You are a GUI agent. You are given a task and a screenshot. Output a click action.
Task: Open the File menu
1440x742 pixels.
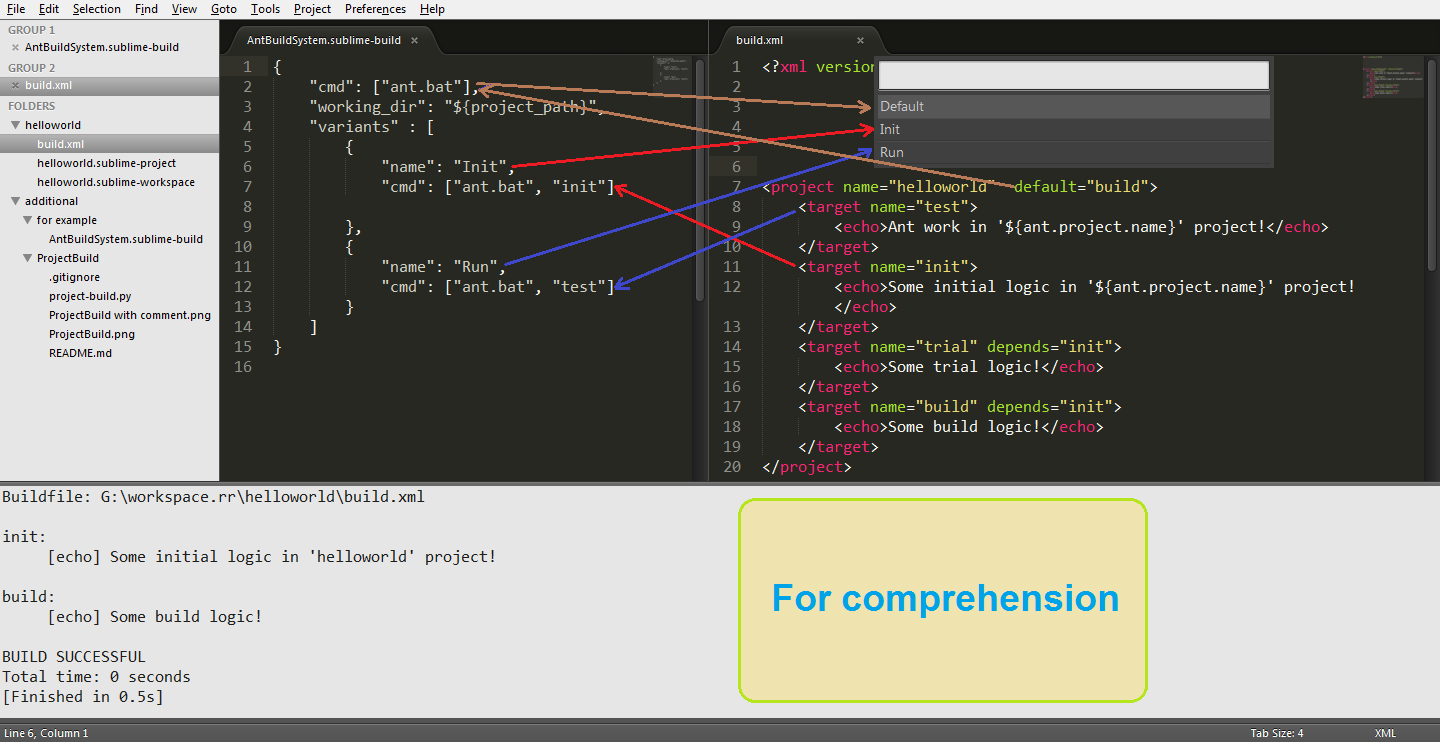point(16,9)
